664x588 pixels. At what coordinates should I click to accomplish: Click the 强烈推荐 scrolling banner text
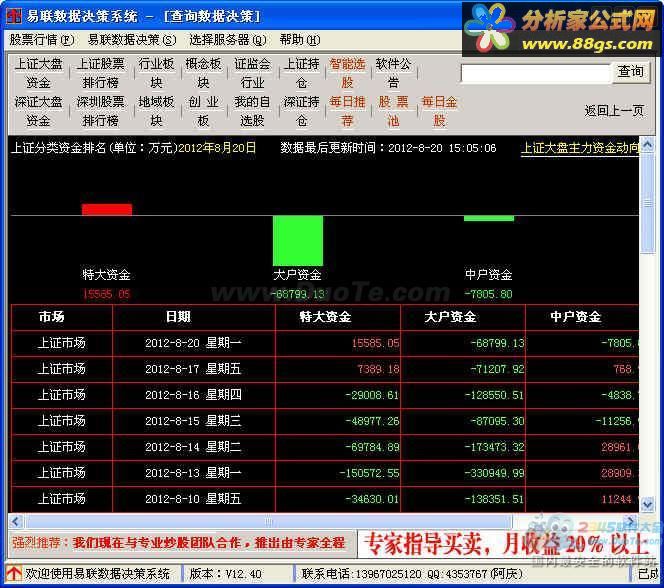coord(178,543)
